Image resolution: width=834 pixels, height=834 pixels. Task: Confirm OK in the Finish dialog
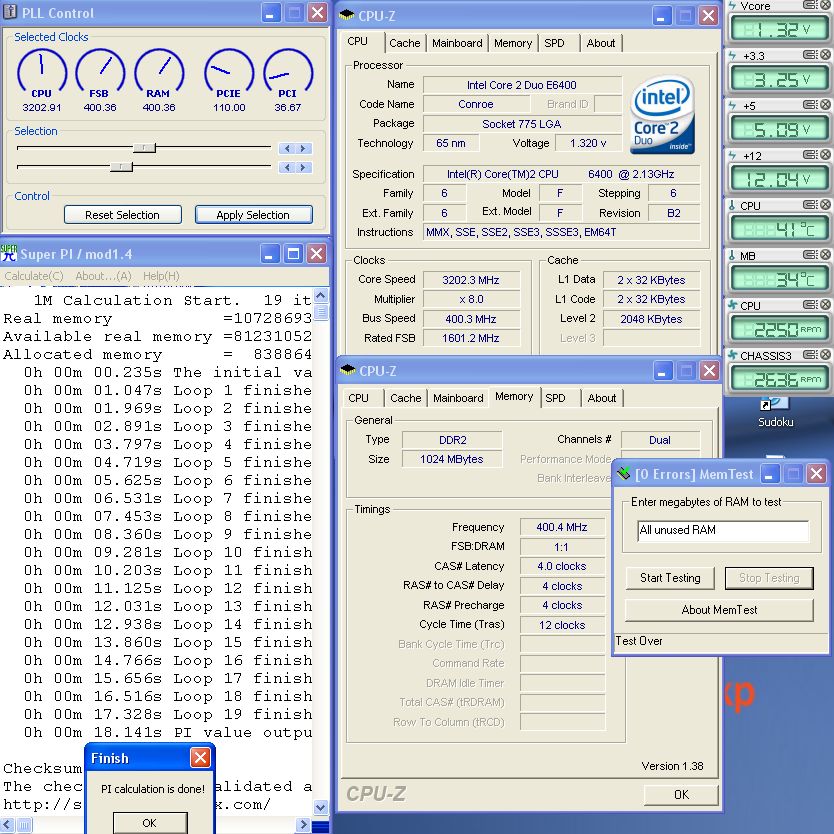tap(149, 823)
